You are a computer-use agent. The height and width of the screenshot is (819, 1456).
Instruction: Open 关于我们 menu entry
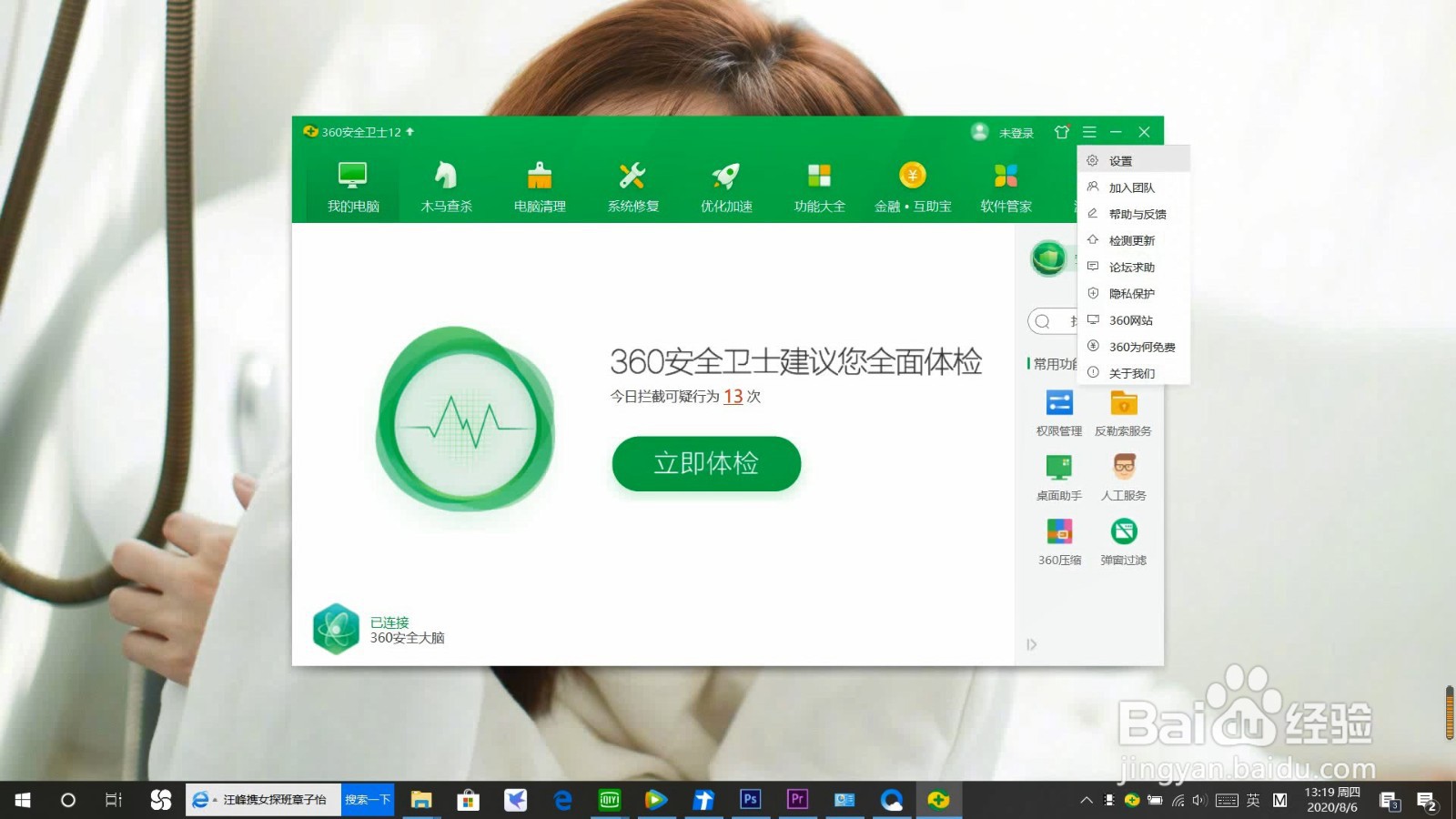(x=1134, y=372)
